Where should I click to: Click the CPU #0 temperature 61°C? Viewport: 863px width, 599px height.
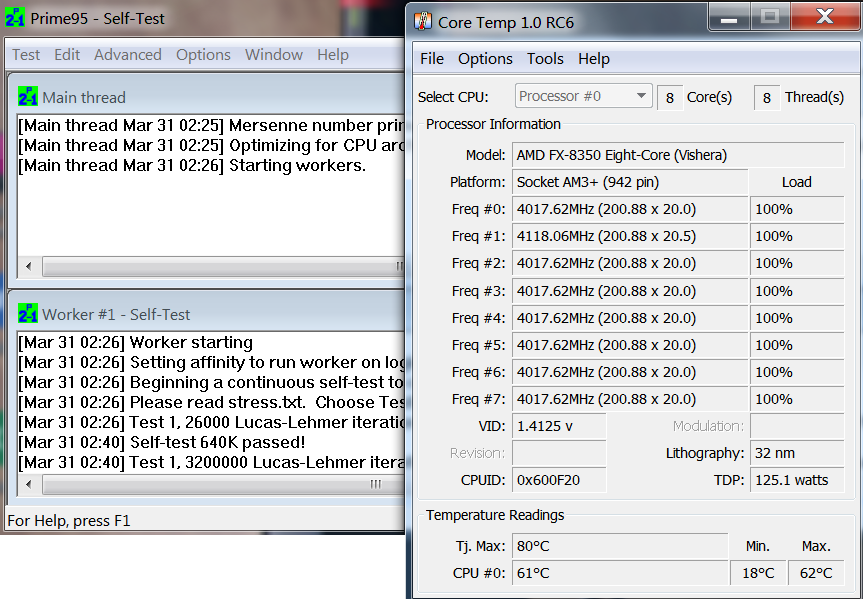tap(620, 573)
